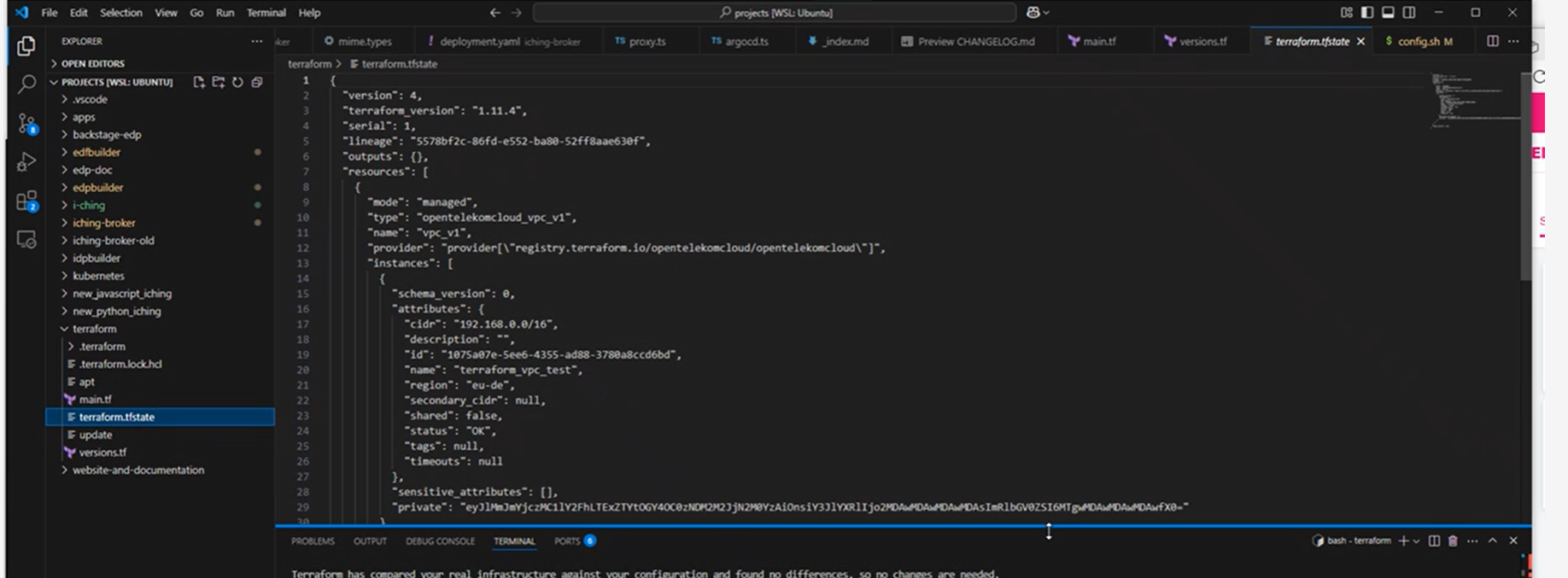Create a new folder in the Projects explorer

pyautogui.click(x=219, y=82)
